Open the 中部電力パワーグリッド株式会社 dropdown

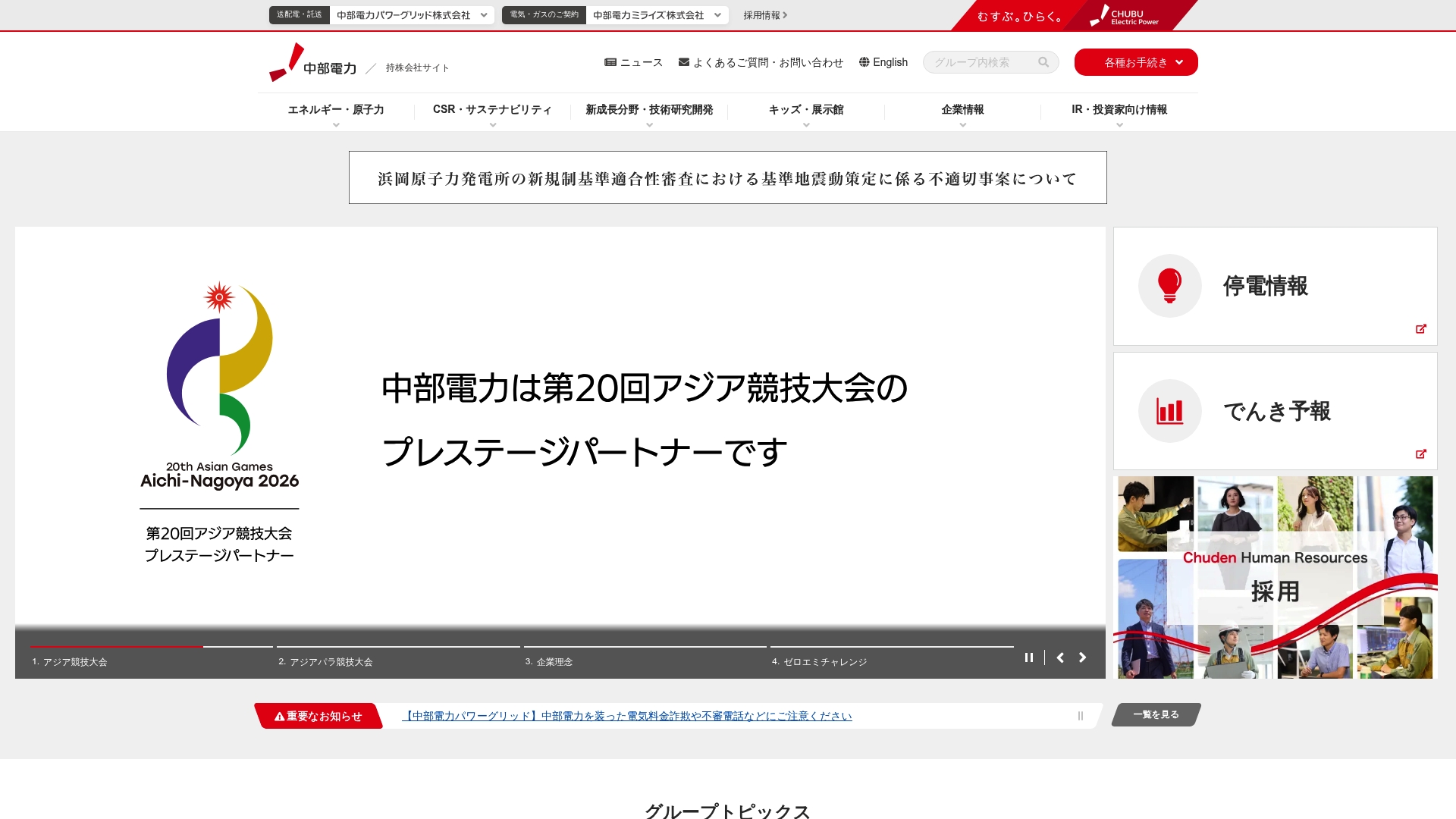point(412,15)
